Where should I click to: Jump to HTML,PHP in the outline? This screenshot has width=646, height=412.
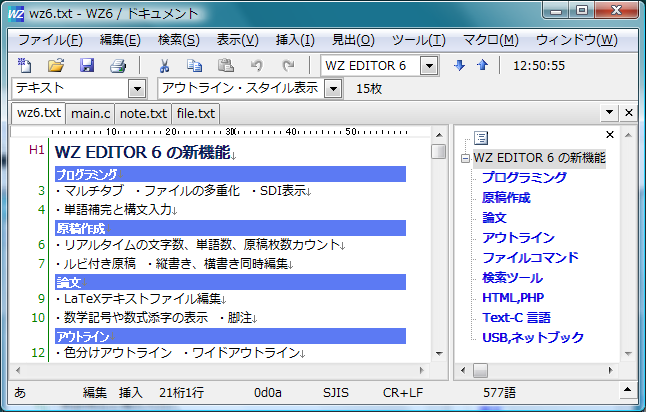tap(513, 297)
